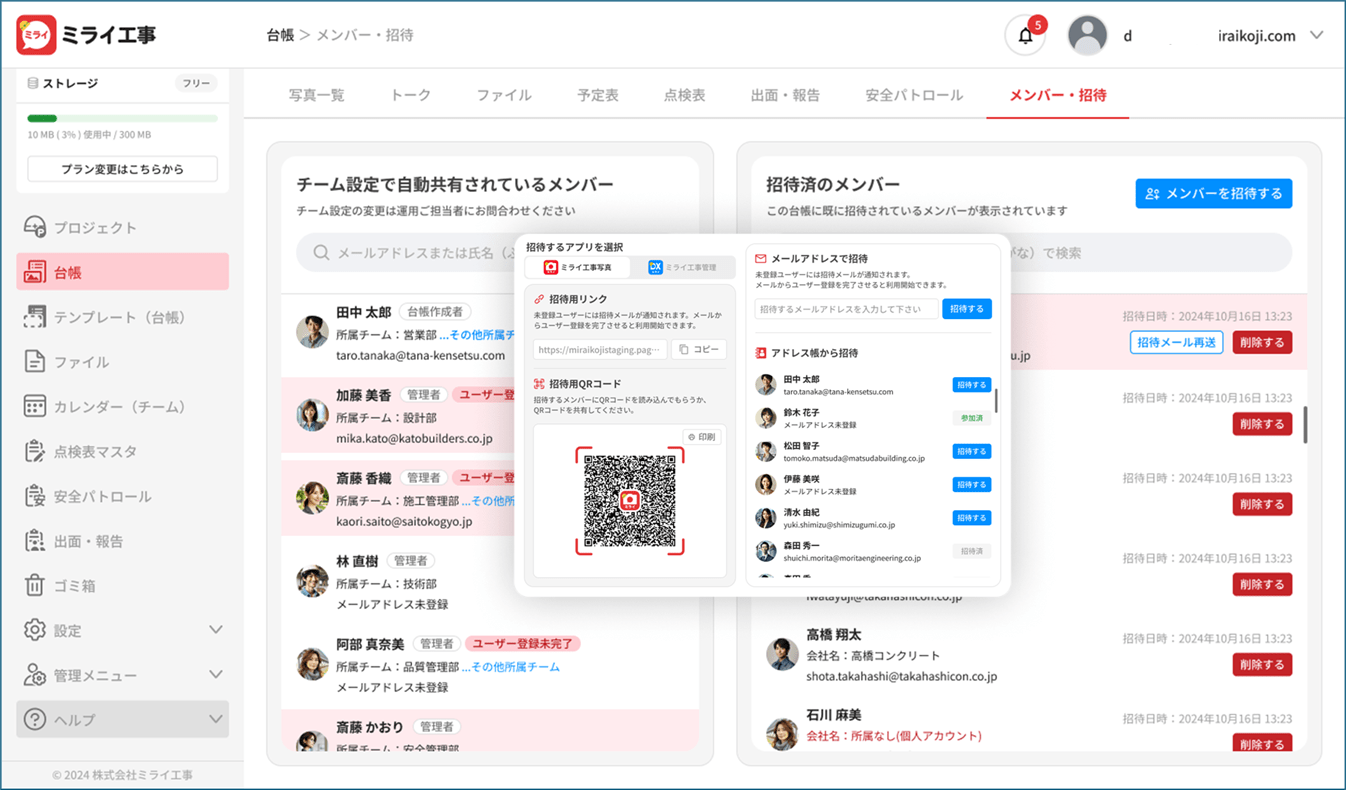The image size is (1346, 790).
Task: Switch to the 出面・報告 tab
Action: click(785, 95)
